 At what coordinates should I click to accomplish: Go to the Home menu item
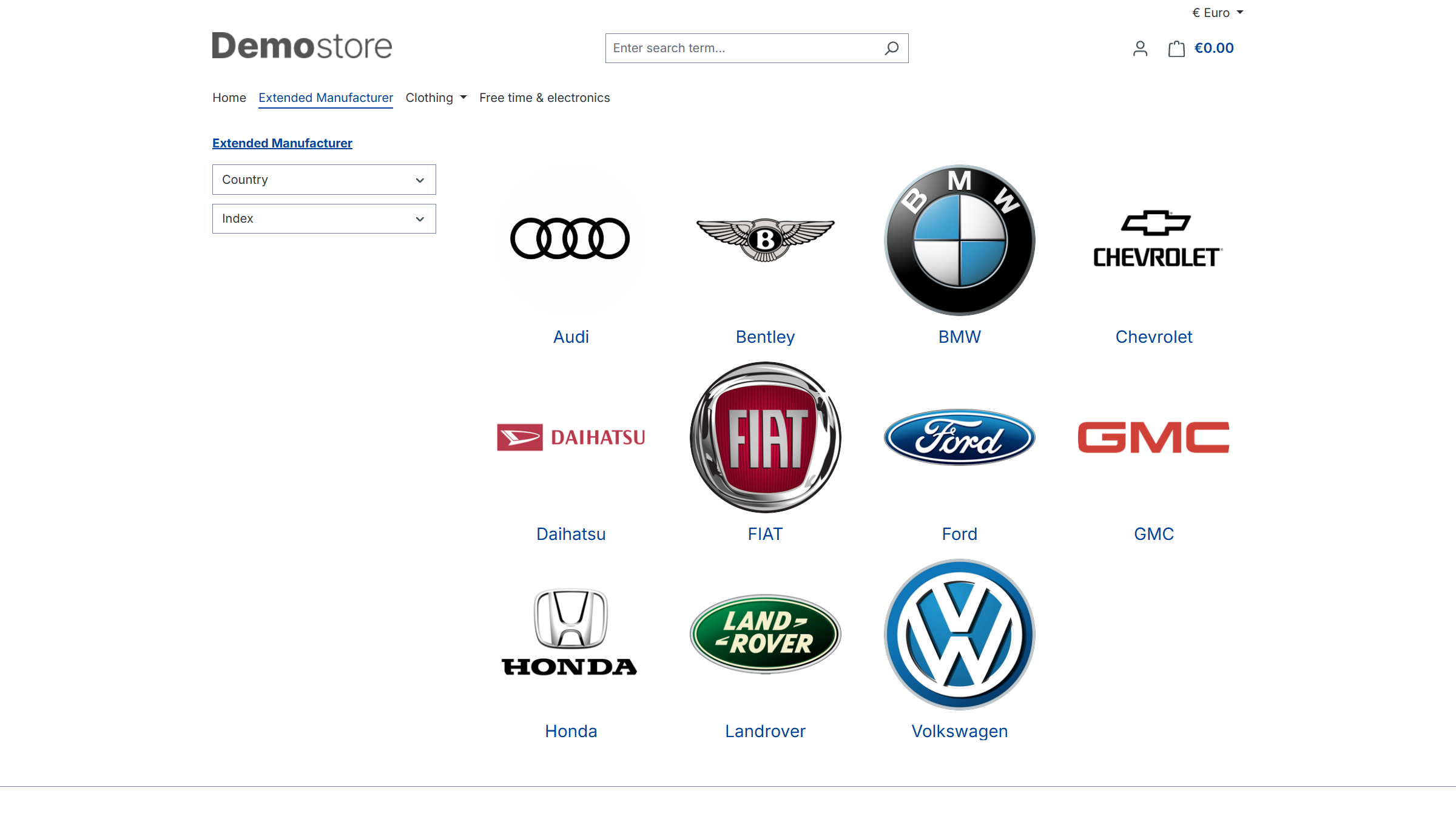229,98
